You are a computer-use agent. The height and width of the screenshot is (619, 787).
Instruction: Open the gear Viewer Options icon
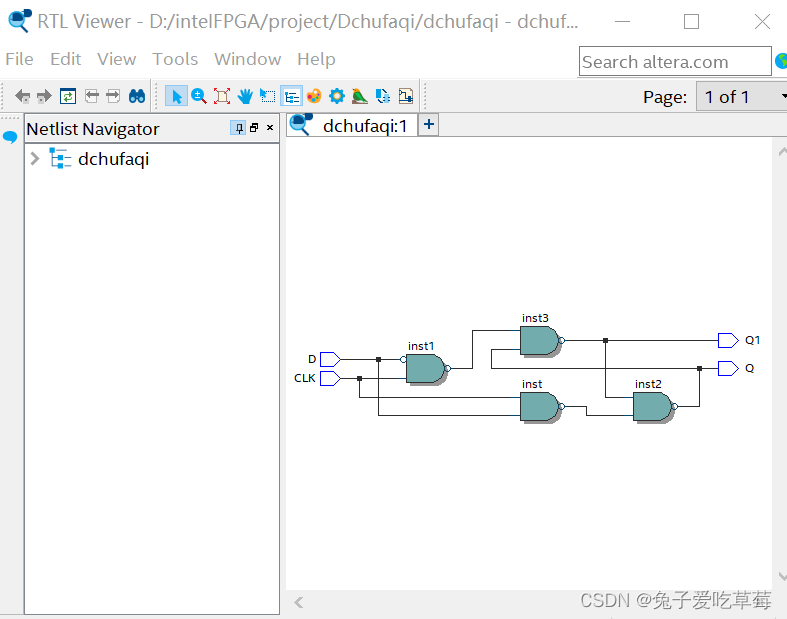(x=337, y=96)
